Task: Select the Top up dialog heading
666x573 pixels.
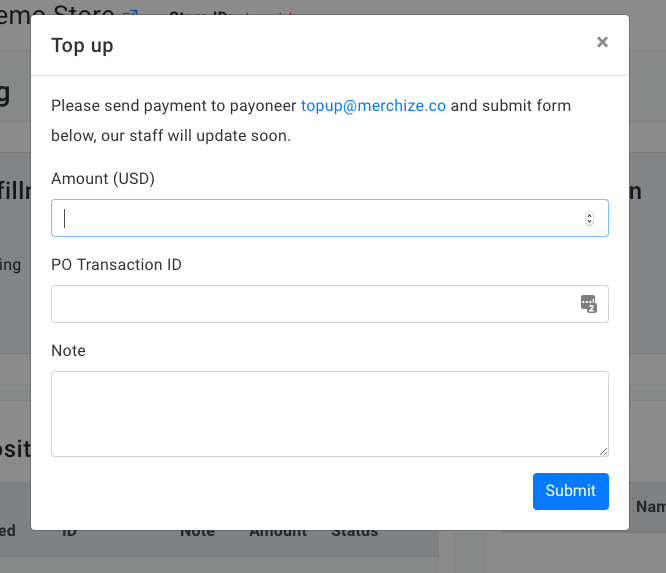Action: click(x=82, y=45)
